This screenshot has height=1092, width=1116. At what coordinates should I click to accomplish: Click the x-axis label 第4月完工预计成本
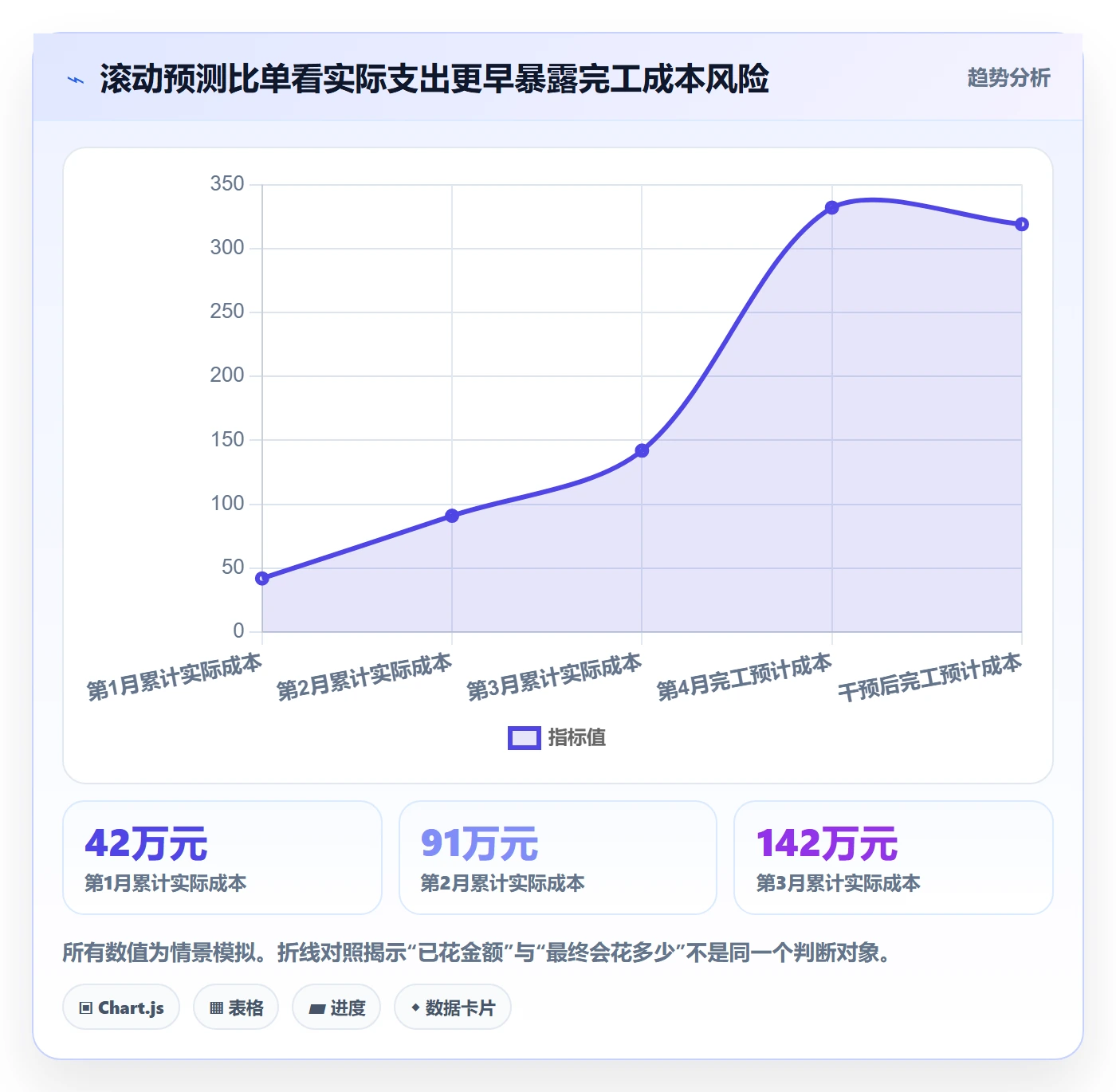click(745, 678)
